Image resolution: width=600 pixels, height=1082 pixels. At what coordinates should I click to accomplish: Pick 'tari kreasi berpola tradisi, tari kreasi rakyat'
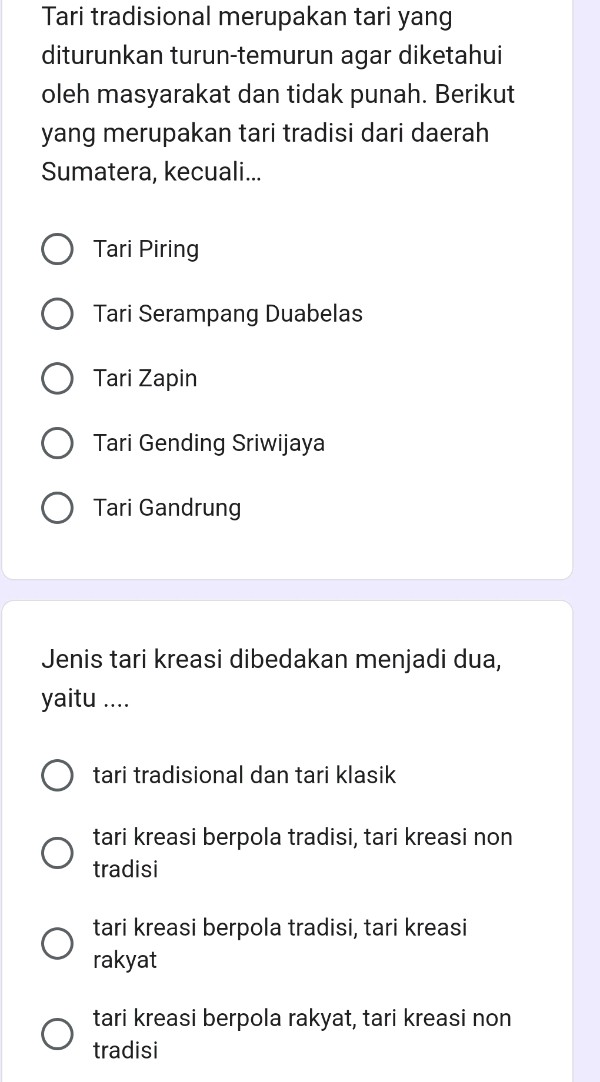57,943
